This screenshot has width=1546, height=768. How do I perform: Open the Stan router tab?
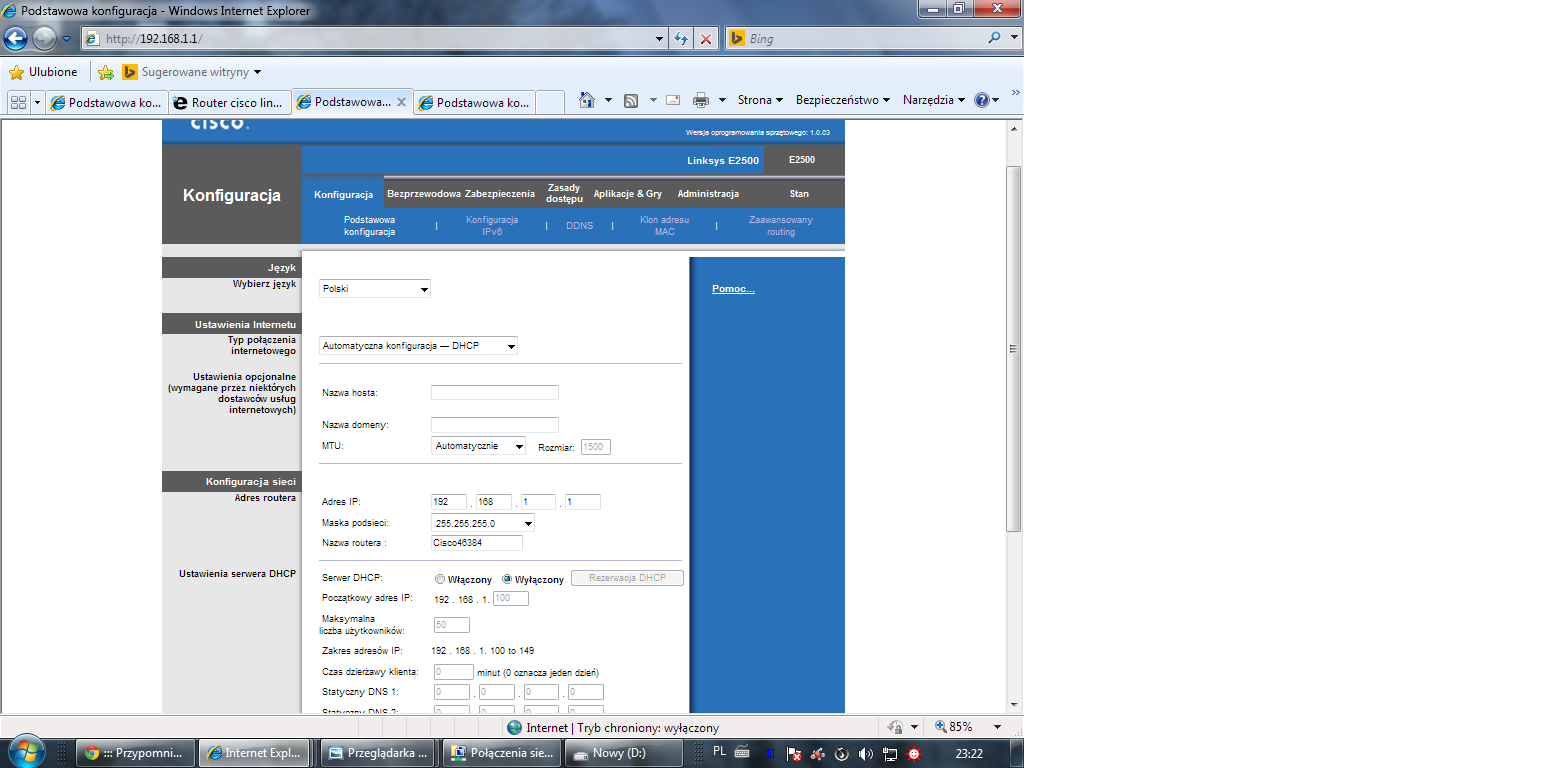coord(799,194)
